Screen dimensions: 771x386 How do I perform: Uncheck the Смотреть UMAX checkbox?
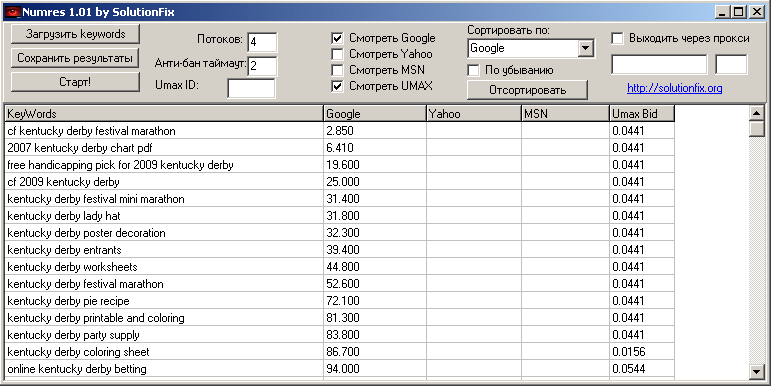[x=337, y=86]
